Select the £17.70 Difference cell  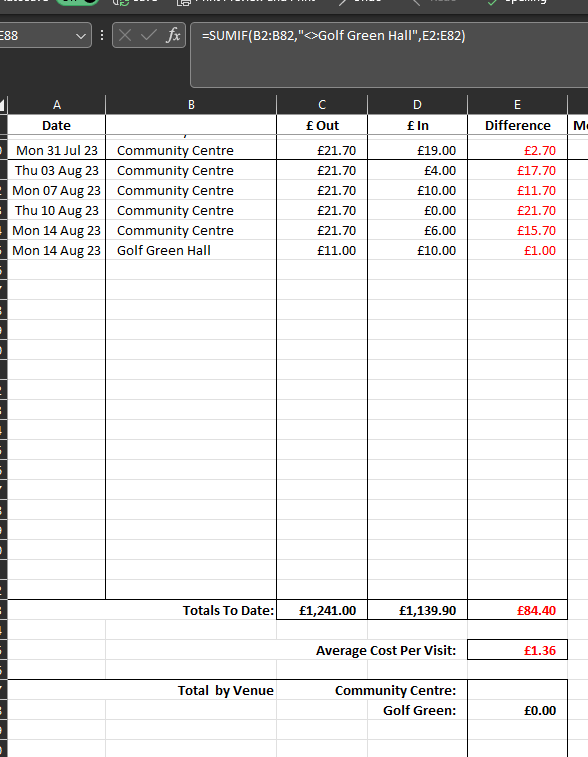(518, 170)
